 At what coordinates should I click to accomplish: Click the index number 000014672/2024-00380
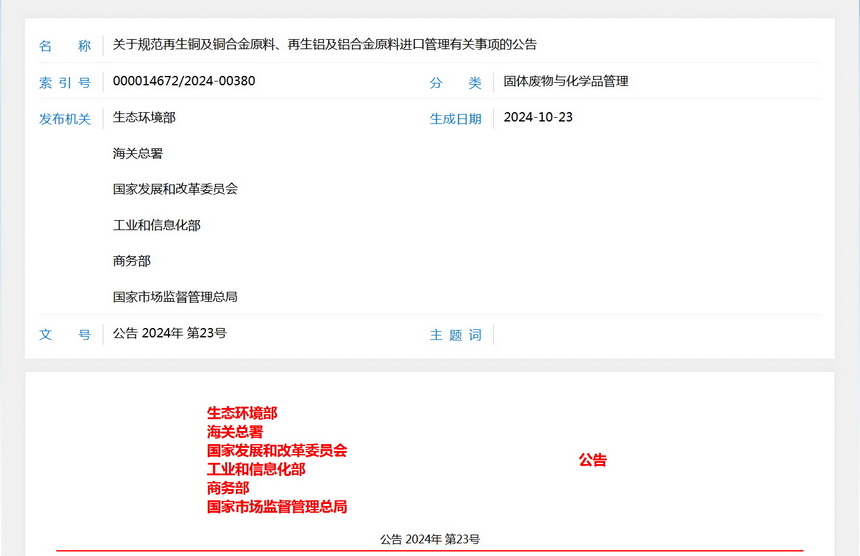click(x=184, y=81)
